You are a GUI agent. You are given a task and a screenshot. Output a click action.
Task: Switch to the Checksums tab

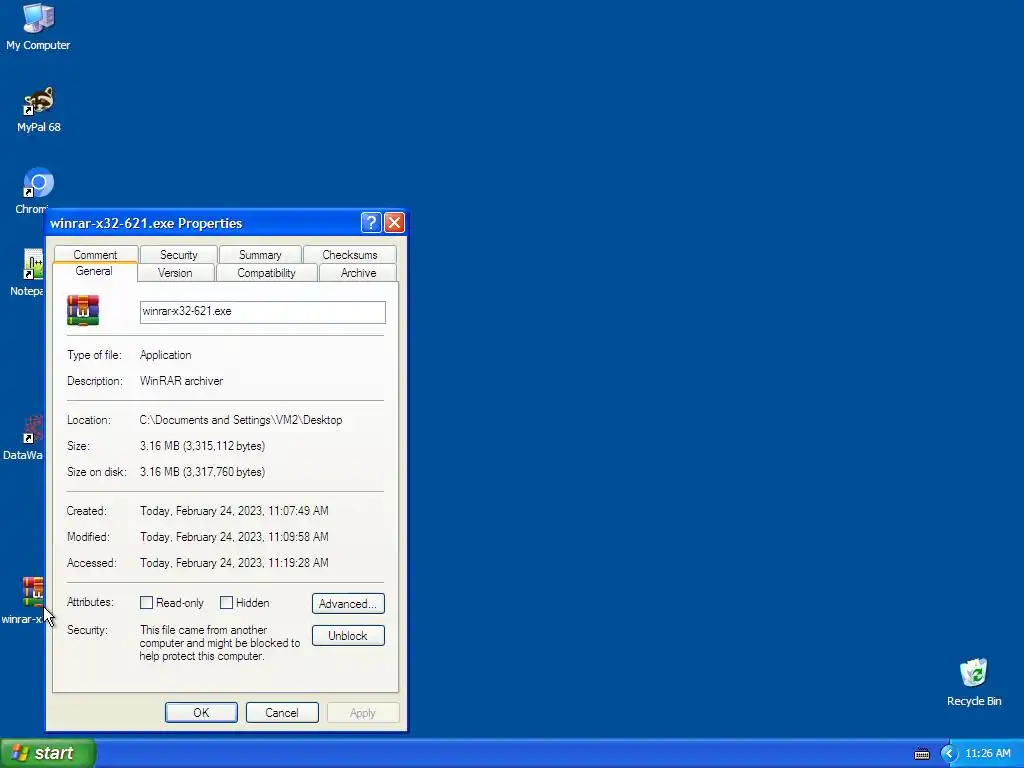[x=349, y=255]
